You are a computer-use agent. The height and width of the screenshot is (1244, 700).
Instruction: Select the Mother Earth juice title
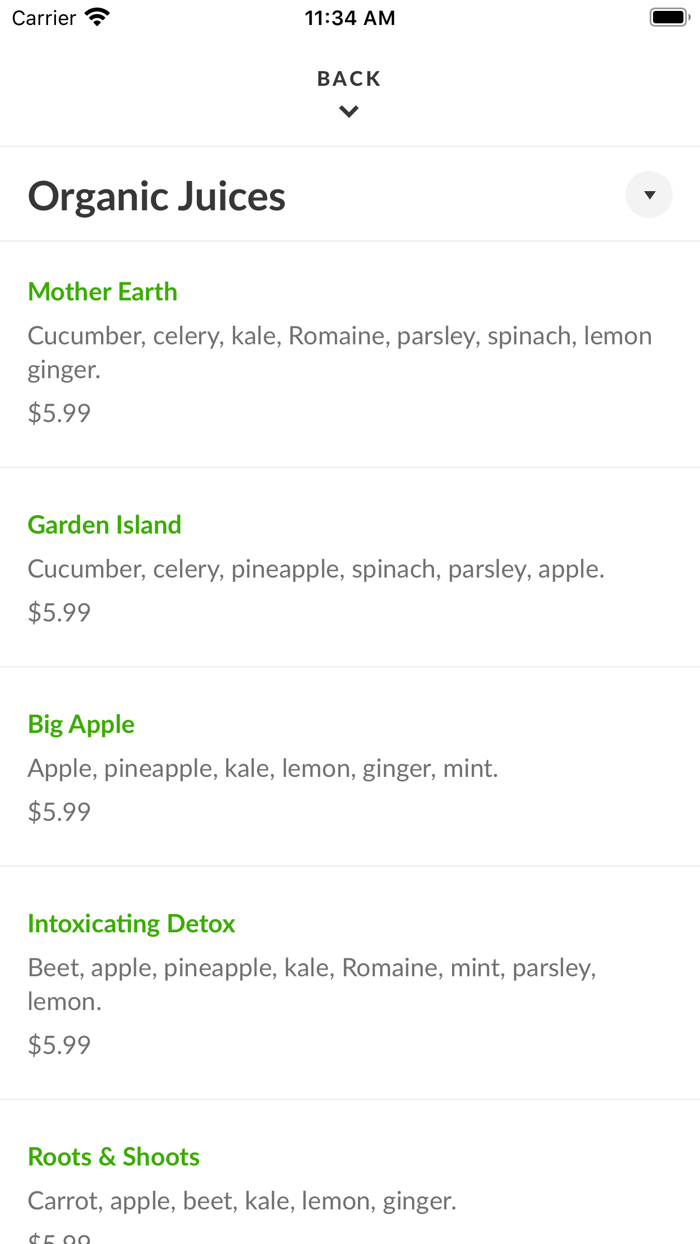(x=102, y=292)
